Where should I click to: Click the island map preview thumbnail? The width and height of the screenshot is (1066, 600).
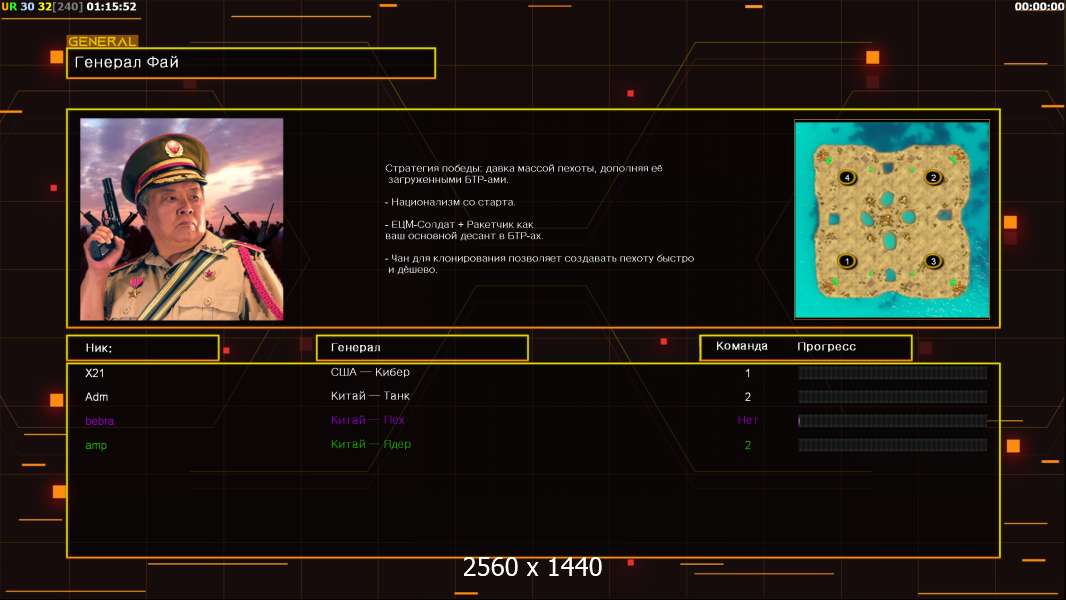coord(892,219)
